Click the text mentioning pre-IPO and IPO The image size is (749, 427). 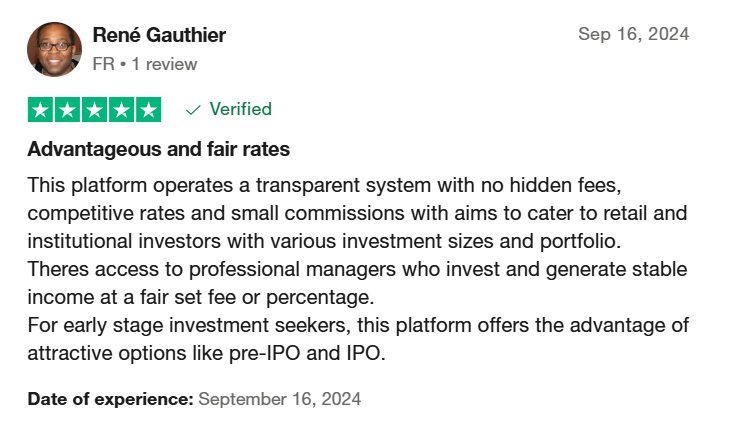[206, 353]
